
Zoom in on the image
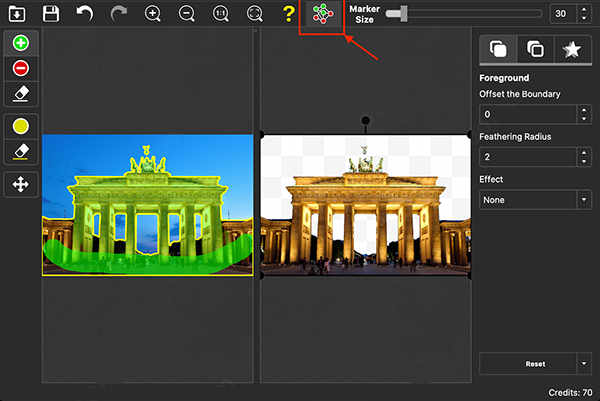point(153,14)
